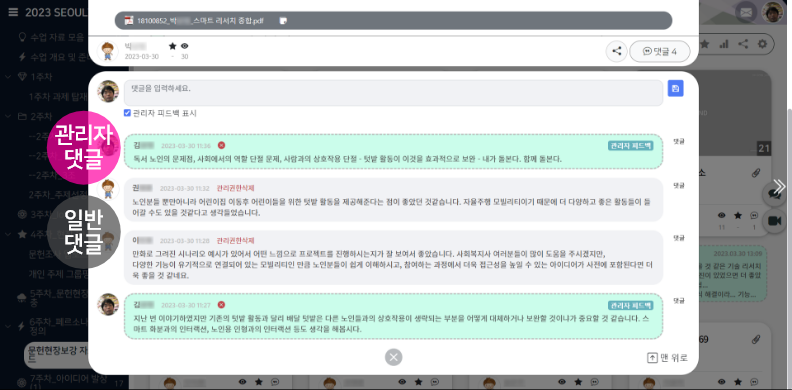Collapse the 2주차 folder in sidebar
Image resolution: width=792 pixels, height=390 pixels.
coord(8,117)
